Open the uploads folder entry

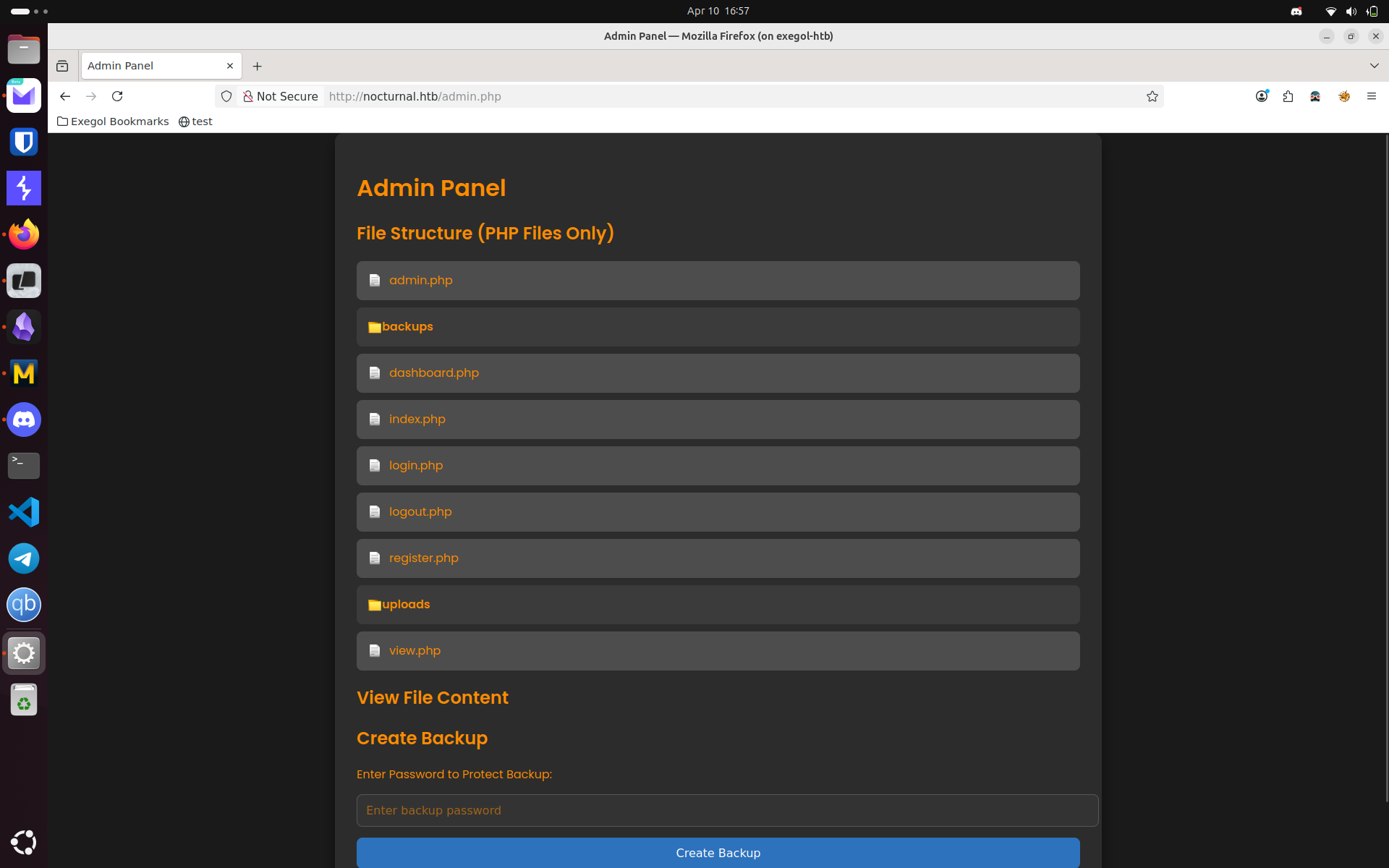click(x=405, y=605)
